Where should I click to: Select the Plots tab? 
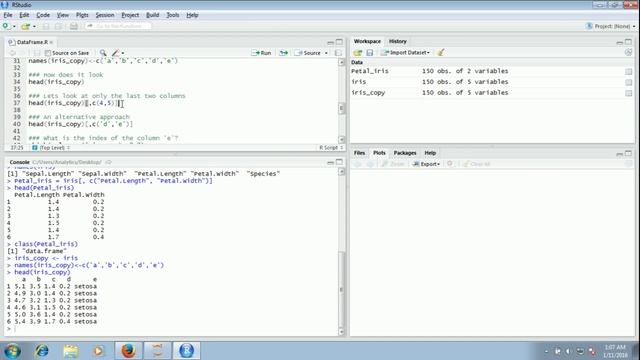379,153
